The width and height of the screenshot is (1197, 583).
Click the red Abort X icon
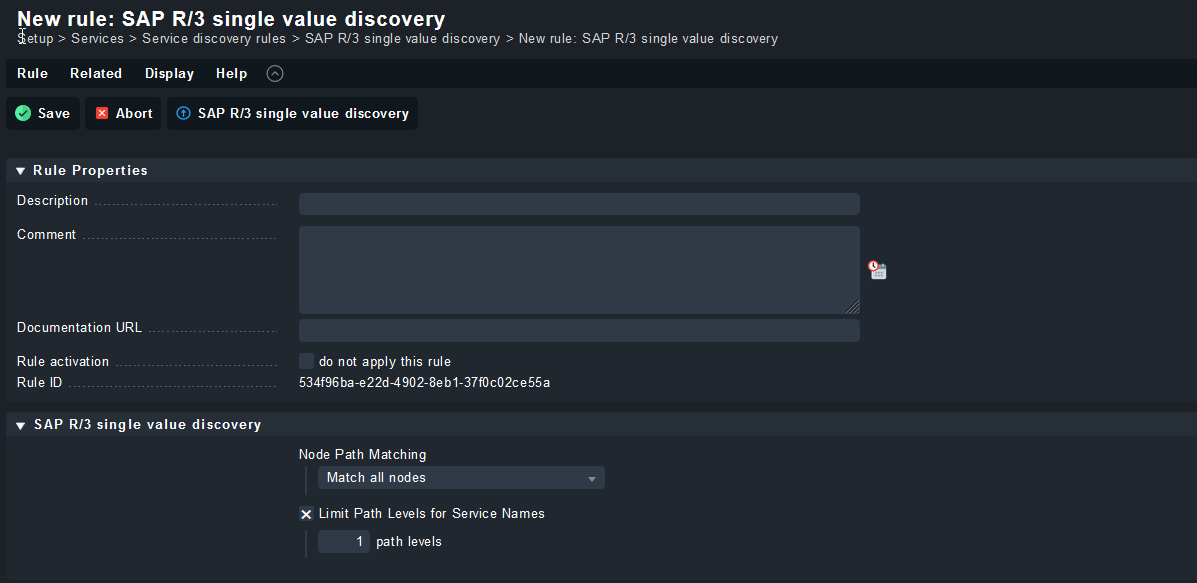coord(102,114)
